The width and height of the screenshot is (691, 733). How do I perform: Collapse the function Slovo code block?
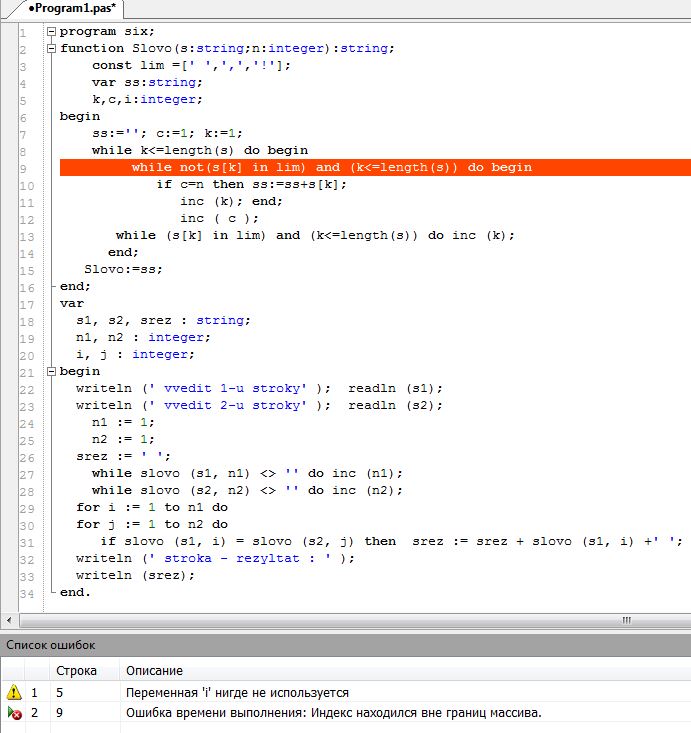[x=51, y=48]
